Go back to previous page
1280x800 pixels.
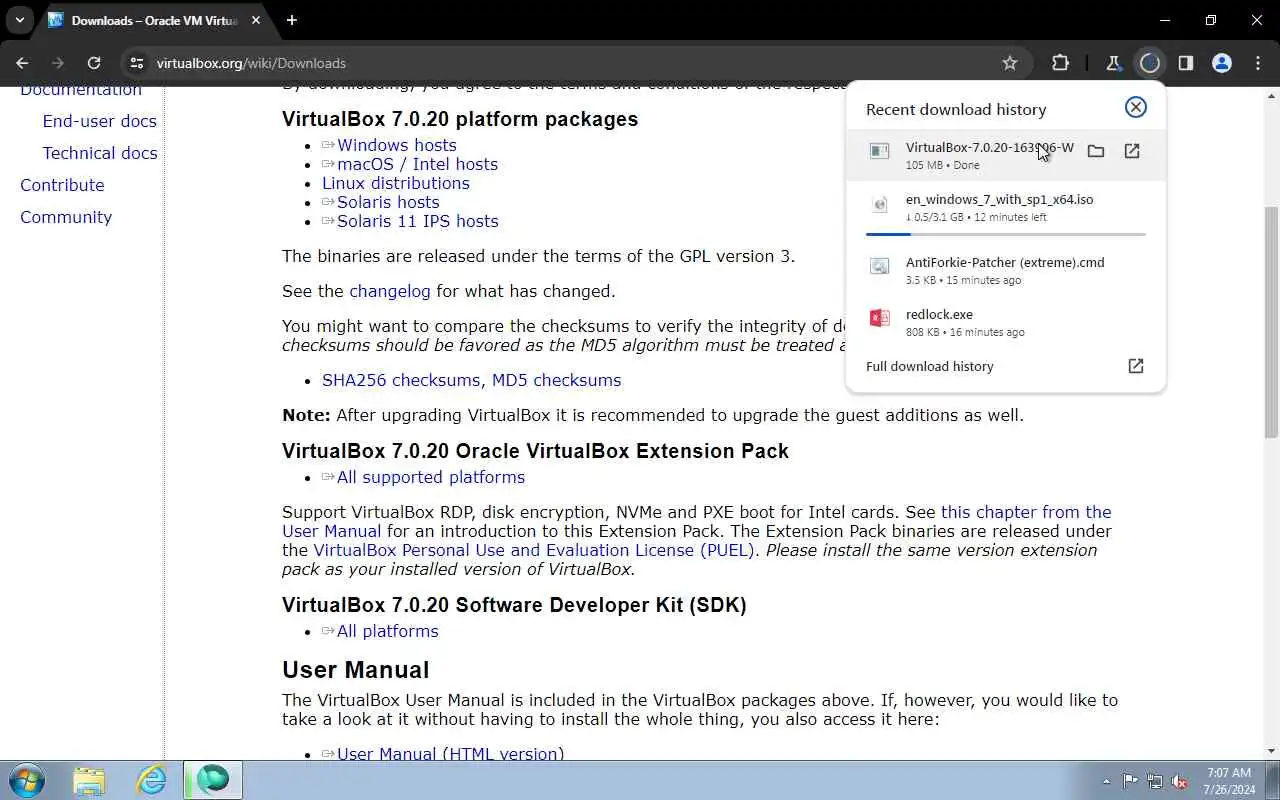tap(22, 63)
